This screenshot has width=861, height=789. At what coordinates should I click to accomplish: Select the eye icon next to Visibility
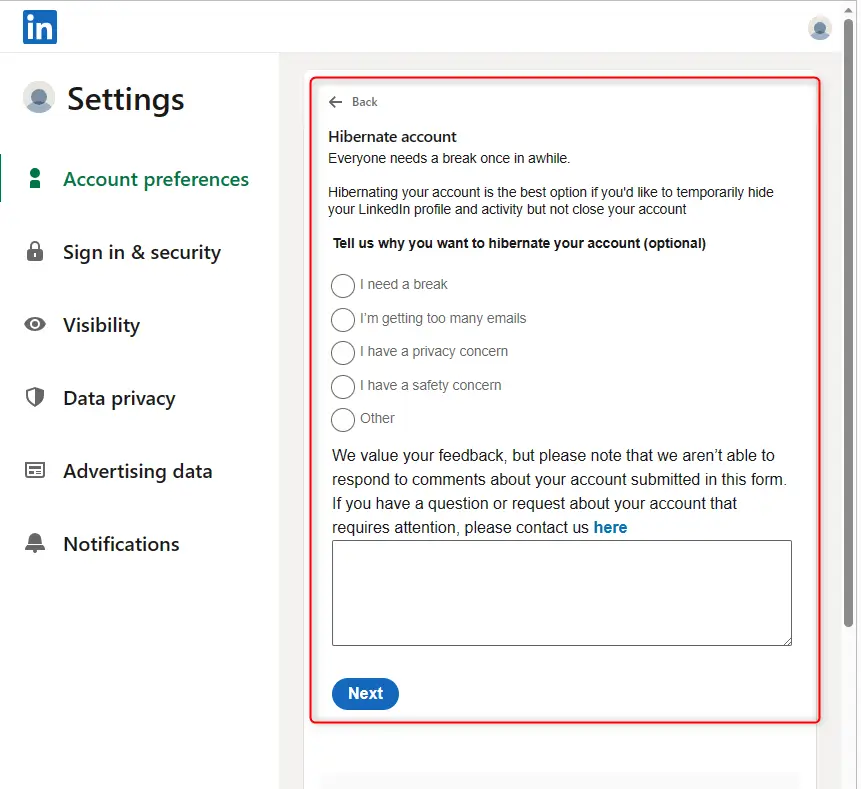34,324
